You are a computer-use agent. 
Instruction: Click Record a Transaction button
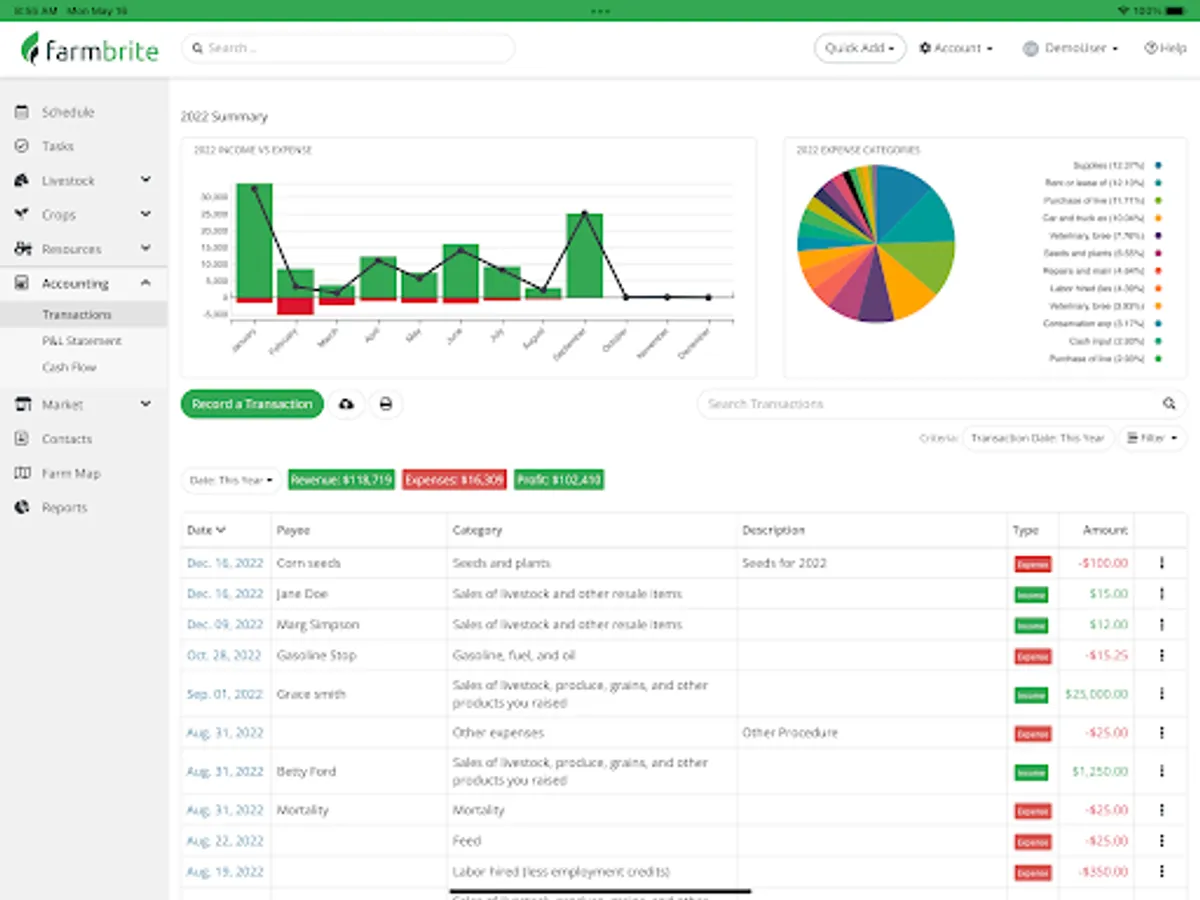click(252, 404)
